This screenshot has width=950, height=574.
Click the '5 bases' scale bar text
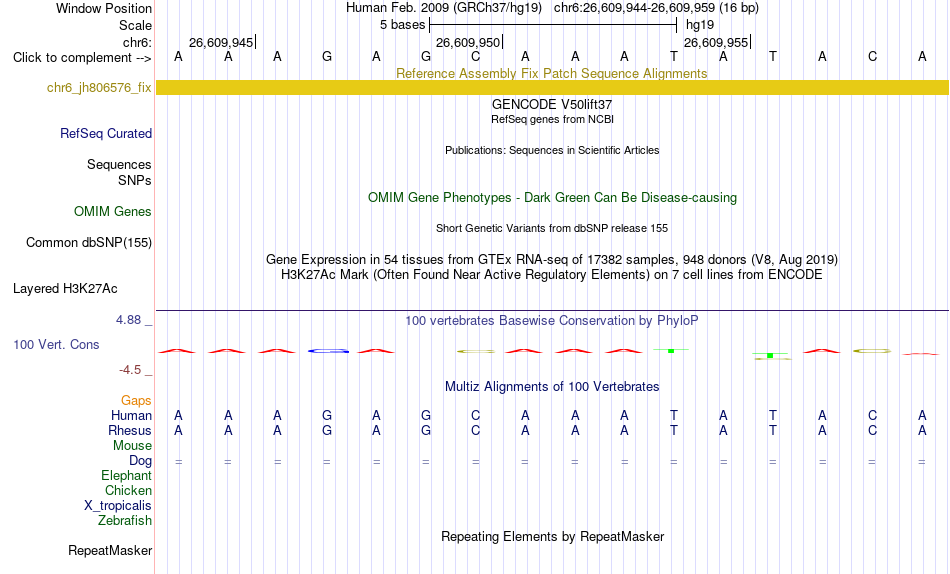point(402,25)
